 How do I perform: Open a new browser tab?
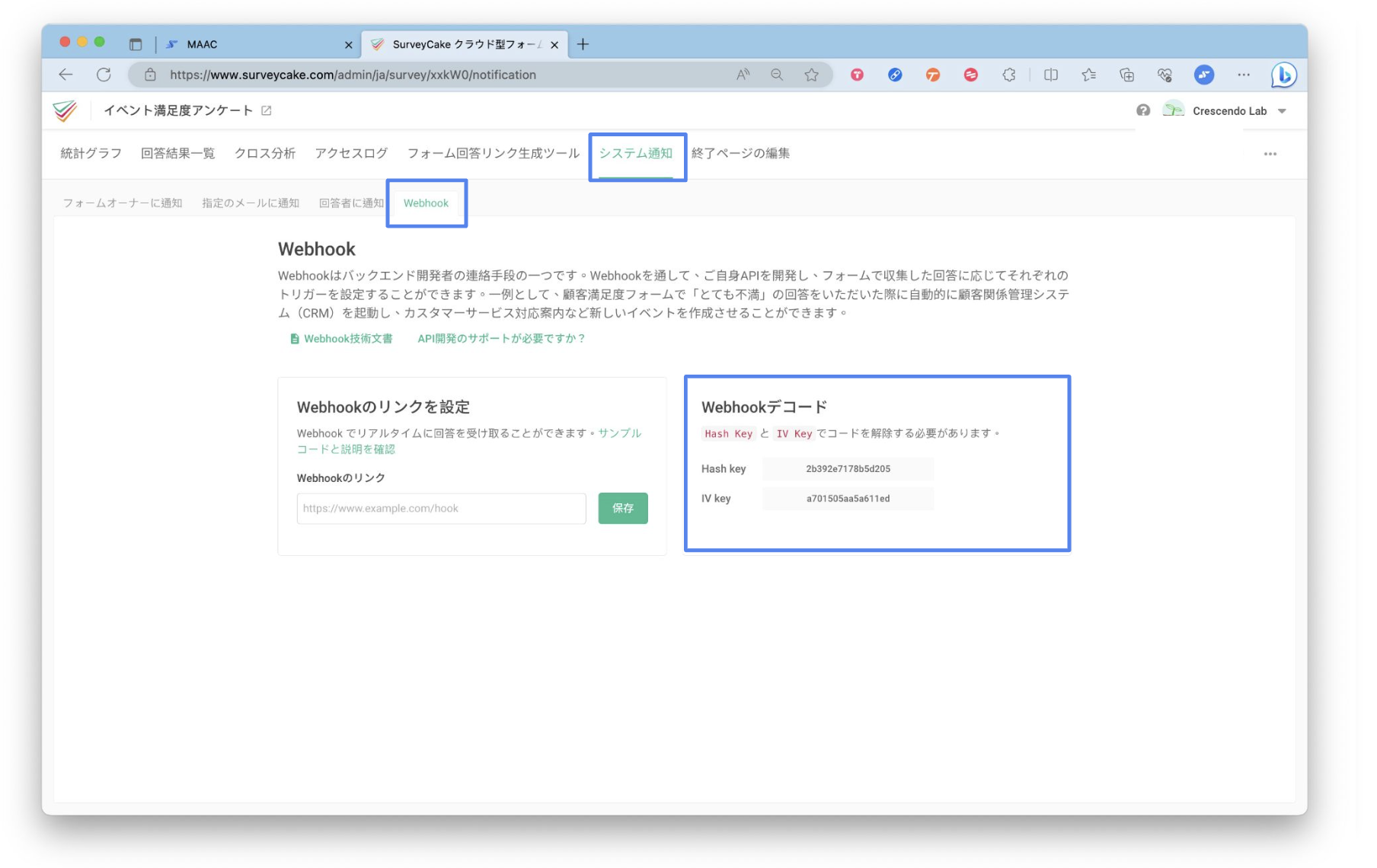point(583,44)
